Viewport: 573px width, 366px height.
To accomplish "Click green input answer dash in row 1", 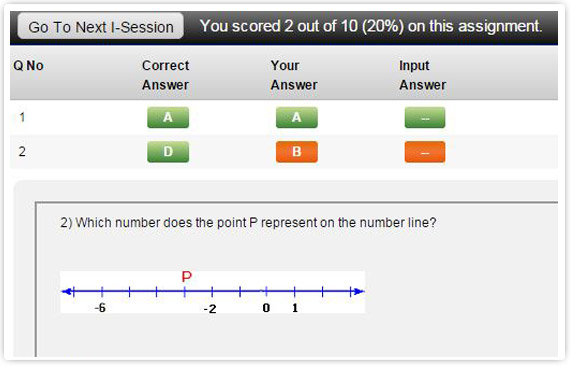I will point(425,117).
